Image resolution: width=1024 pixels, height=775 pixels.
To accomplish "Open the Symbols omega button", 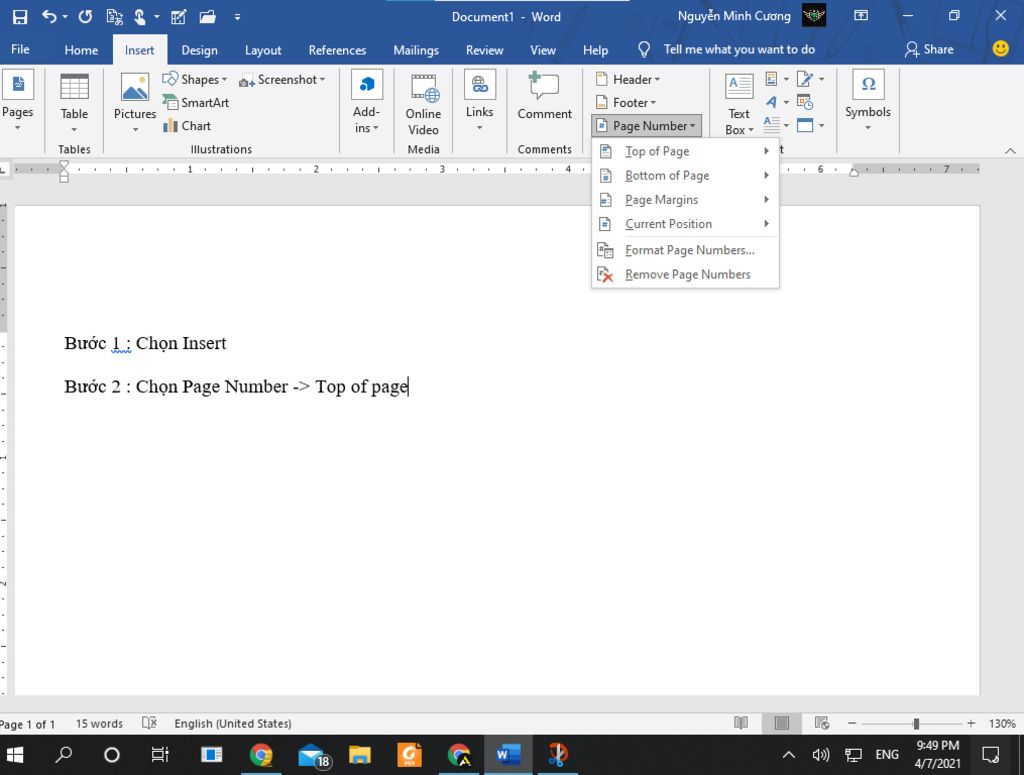I will click(x=868, y=101).
